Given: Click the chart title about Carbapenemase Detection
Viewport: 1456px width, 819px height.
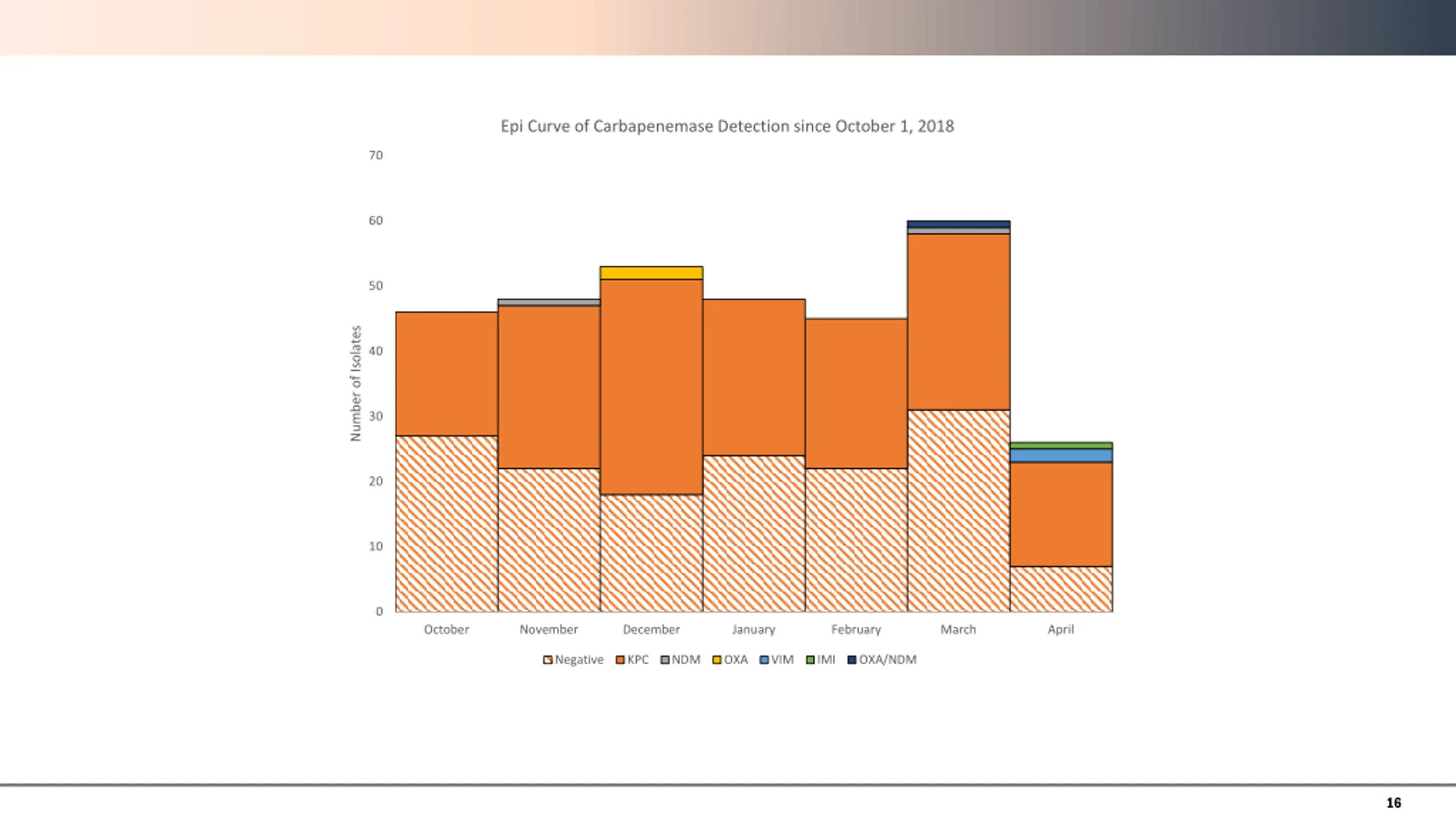Looking at the screenshot, I should [727, 126].
